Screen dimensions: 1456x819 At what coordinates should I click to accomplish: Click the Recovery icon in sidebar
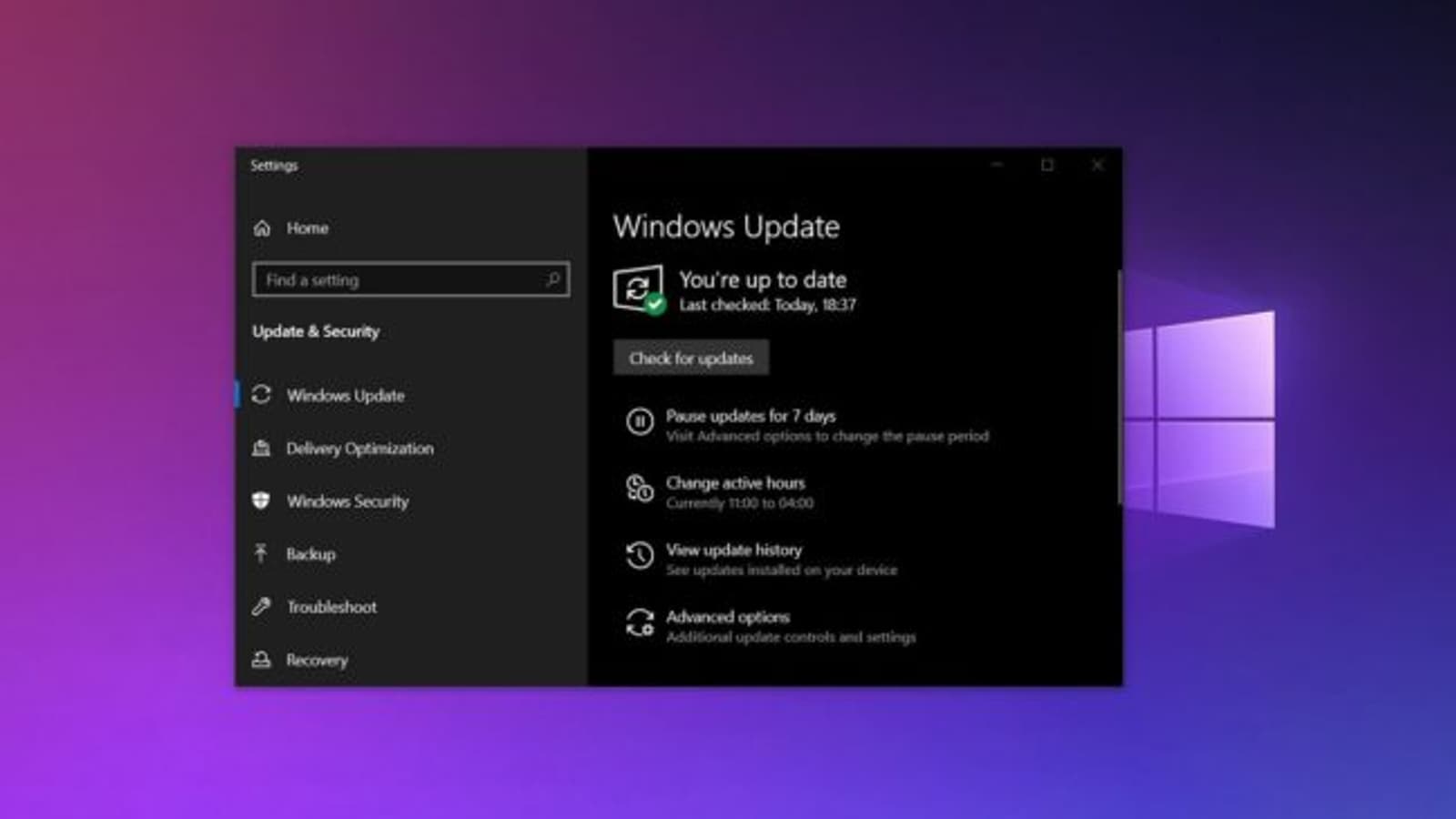click(261, 659)
